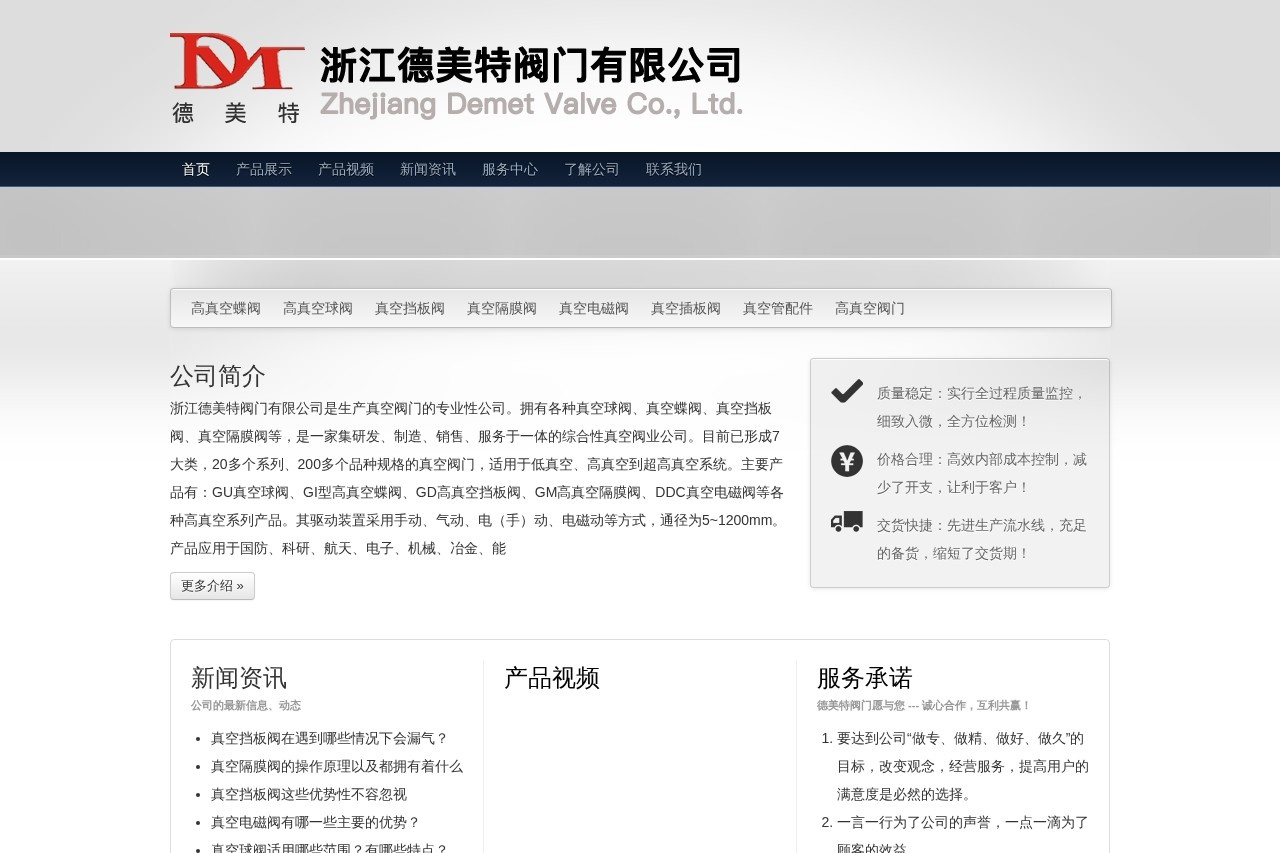Open the news about vacuum valve leaks
Image resolution: width=1280 pixels, height=853 pixels.
click(330, 739)
